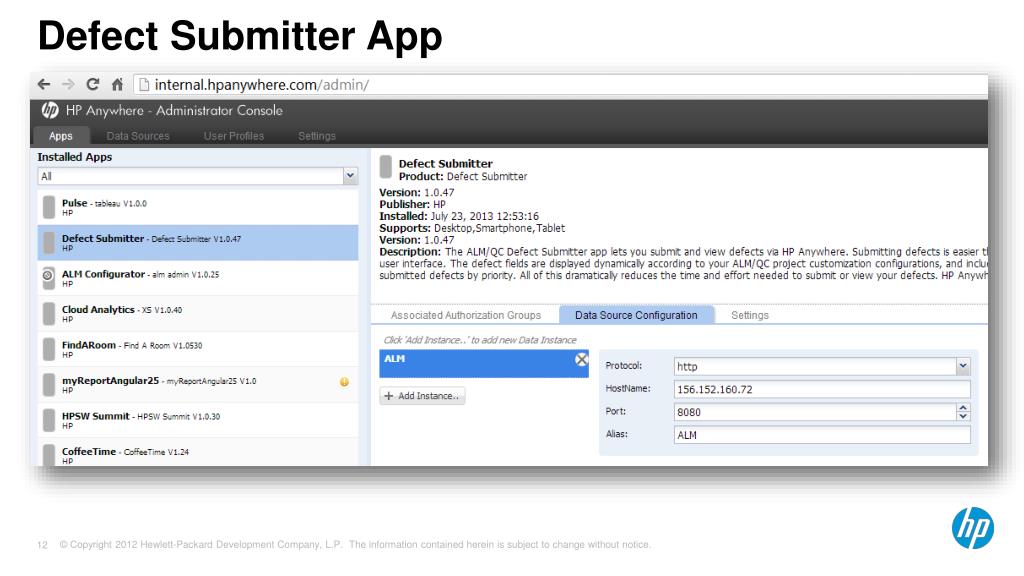Image resolution: width=1024 pixels, height=576 pixels.
Task: Click the Product: Defect Submitter line
Action: 463,176
